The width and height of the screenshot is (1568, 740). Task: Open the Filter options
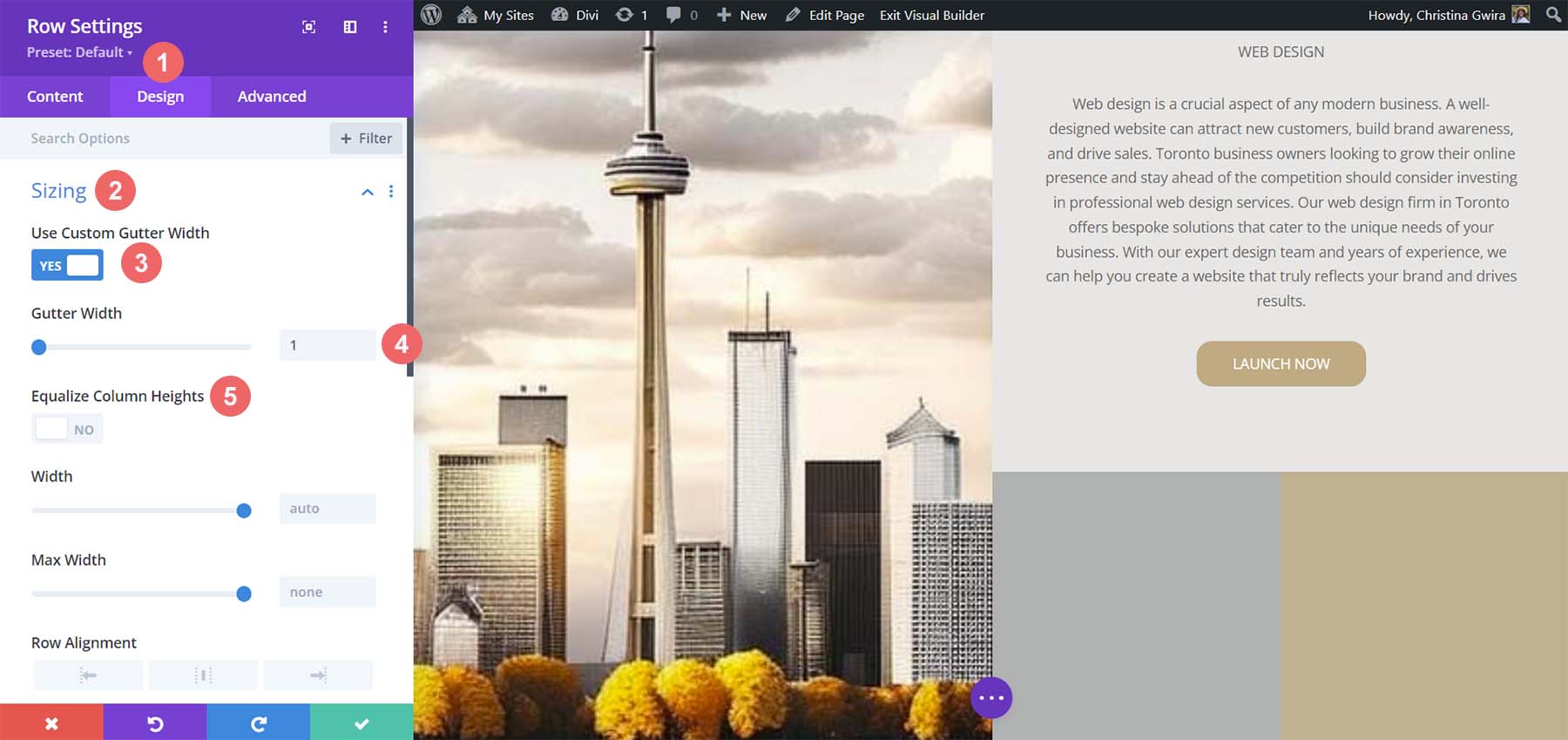(366, 138)
